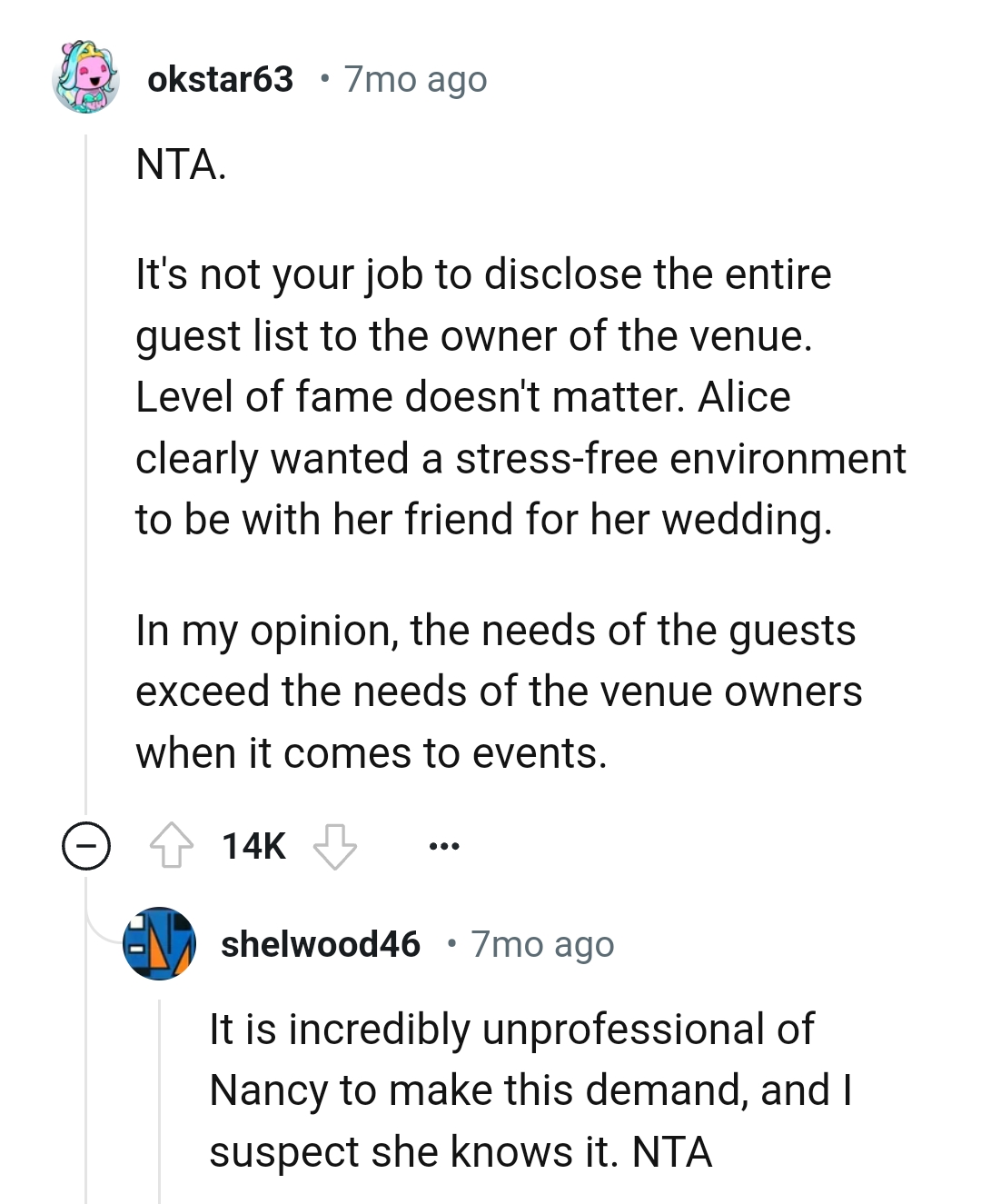Open okstar63's mermaid avatar profile picture
981x1204 pixels.
[86, 77]
